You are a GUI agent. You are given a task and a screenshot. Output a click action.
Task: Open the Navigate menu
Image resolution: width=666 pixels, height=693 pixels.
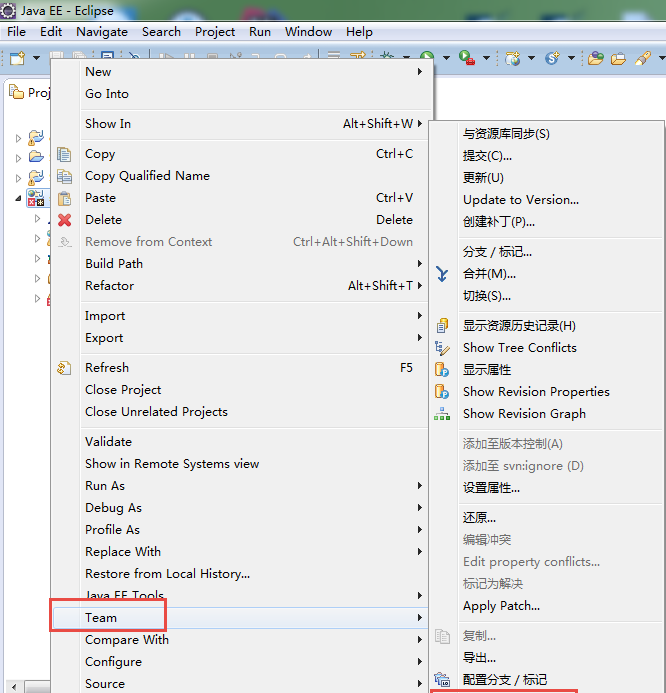tap(102, 32)
